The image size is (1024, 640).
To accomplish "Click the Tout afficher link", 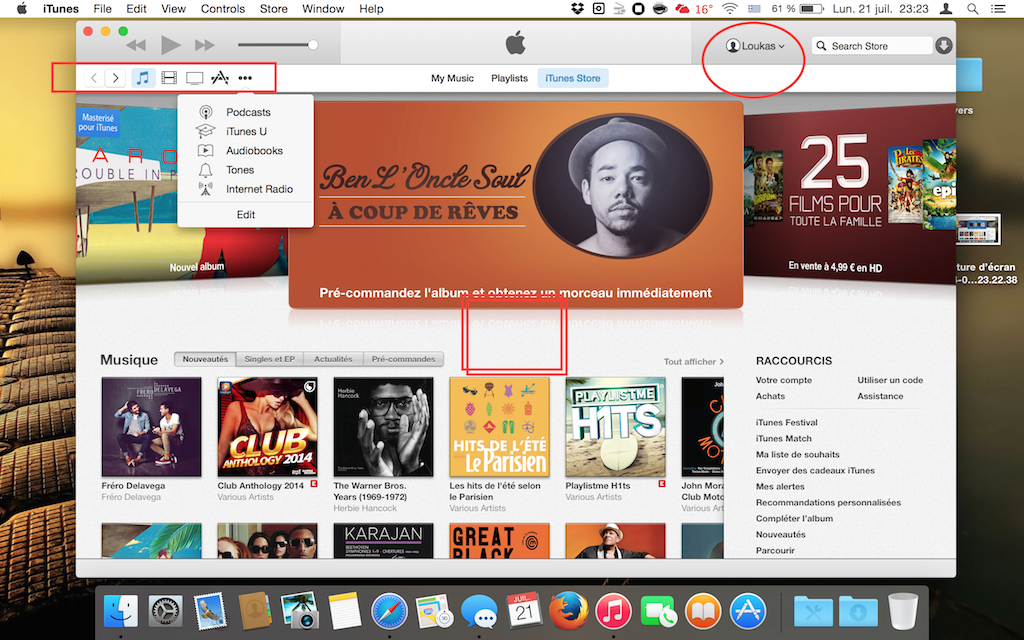I will coord(694,362).
